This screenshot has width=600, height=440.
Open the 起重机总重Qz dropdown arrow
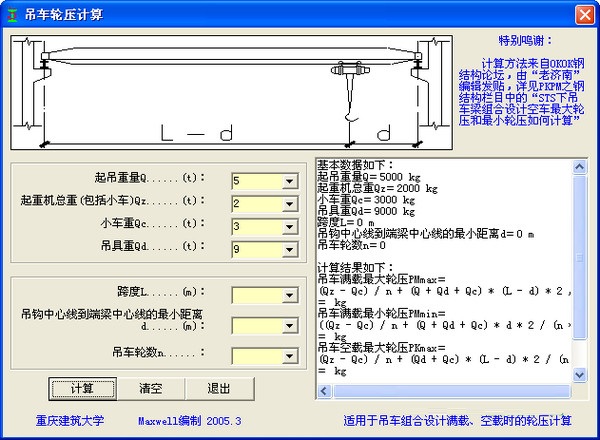pyautogui.click(x=290, y=204)
